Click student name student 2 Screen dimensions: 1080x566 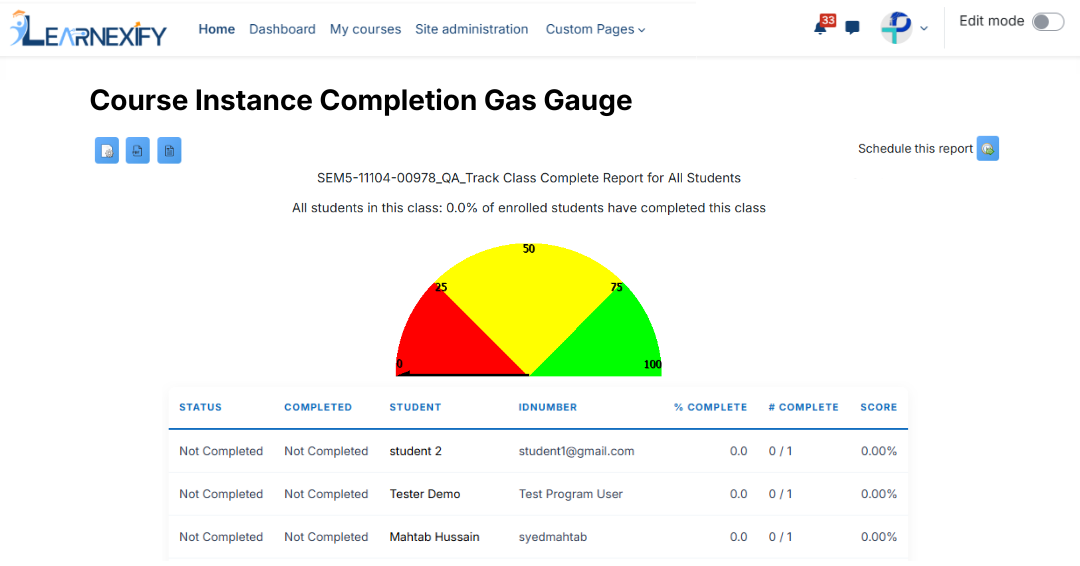coord(415,451)
